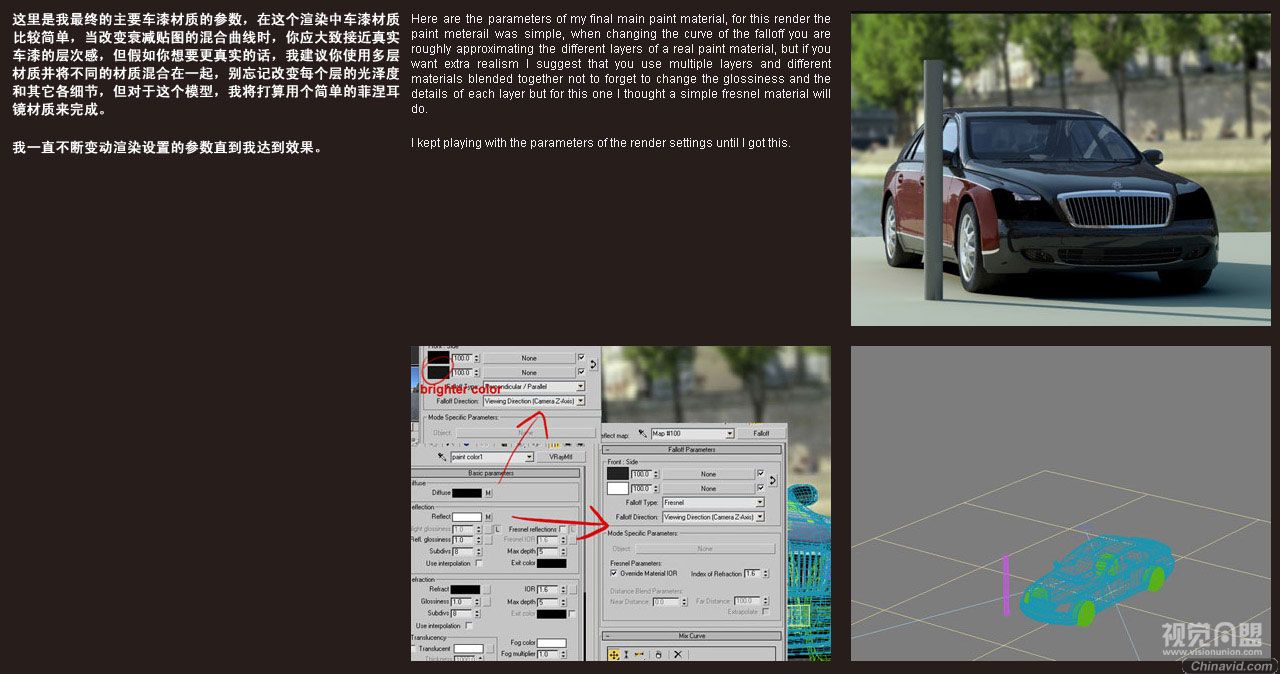Select the Scale Point tool in Mix Curve
This screenshot has width=1280, height=674.
[x=626, y=654]
